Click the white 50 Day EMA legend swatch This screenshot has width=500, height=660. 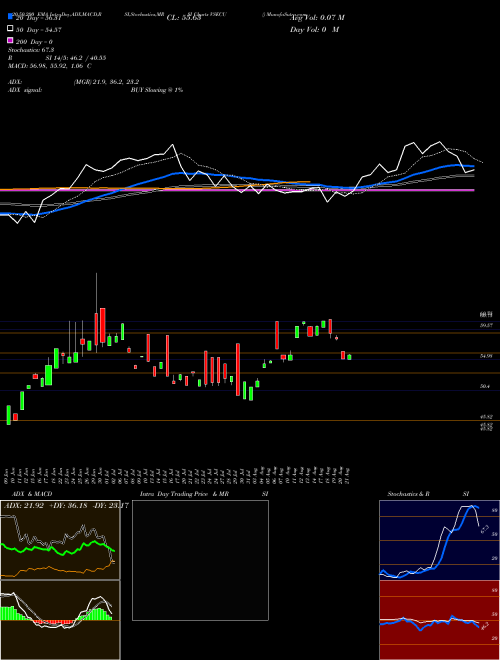click(10, 29)
